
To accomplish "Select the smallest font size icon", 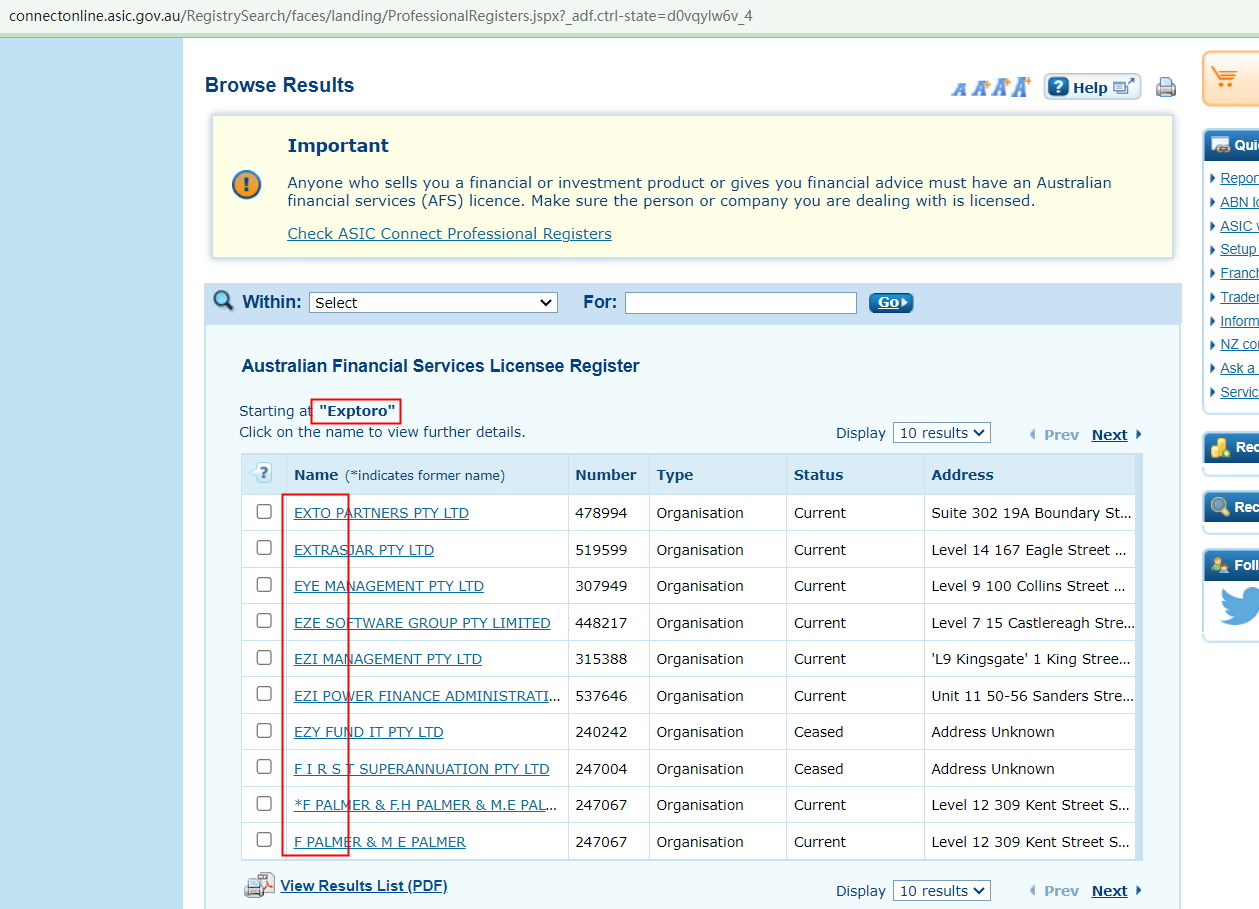I will [x=959, y=89].
